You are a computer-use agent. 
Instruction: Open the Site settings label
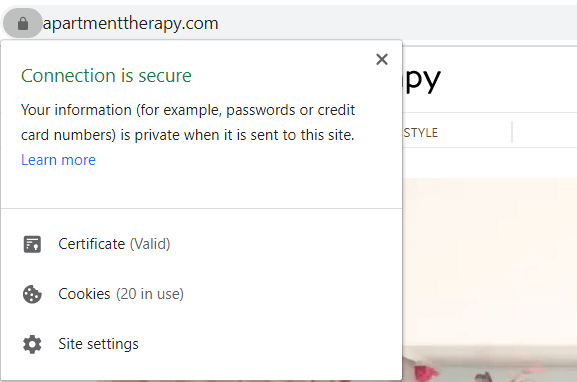(98, 344)
